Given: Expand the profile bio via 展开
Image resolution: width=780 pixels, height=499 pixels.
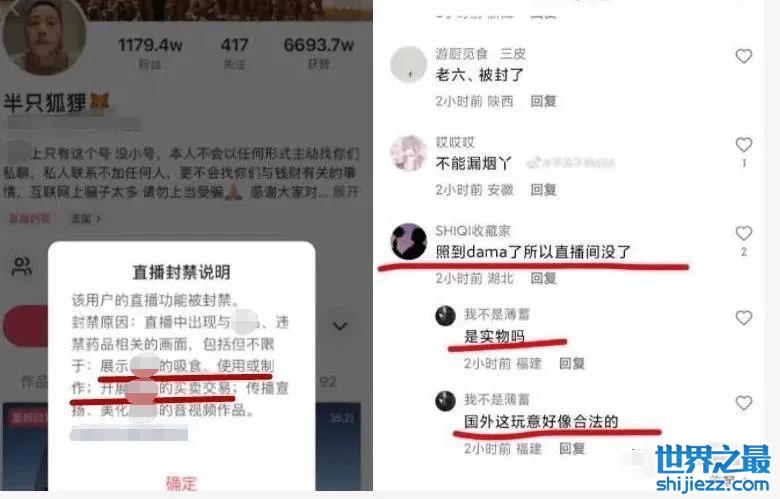Looking at the screenshot, I should point(346,192).
